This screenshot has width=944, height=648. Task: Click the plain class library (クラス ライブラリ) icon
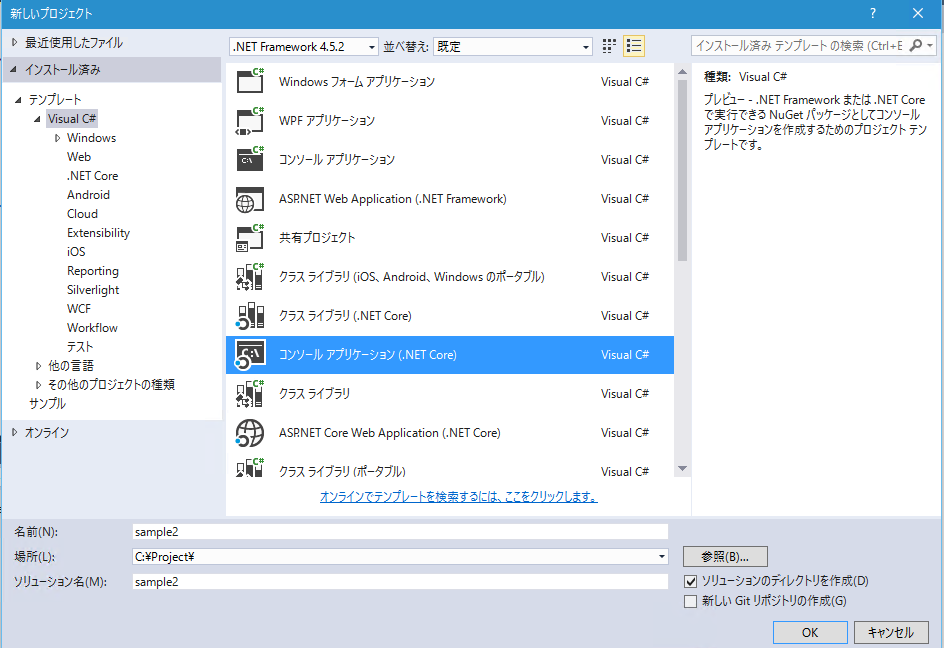coord(250,394)
